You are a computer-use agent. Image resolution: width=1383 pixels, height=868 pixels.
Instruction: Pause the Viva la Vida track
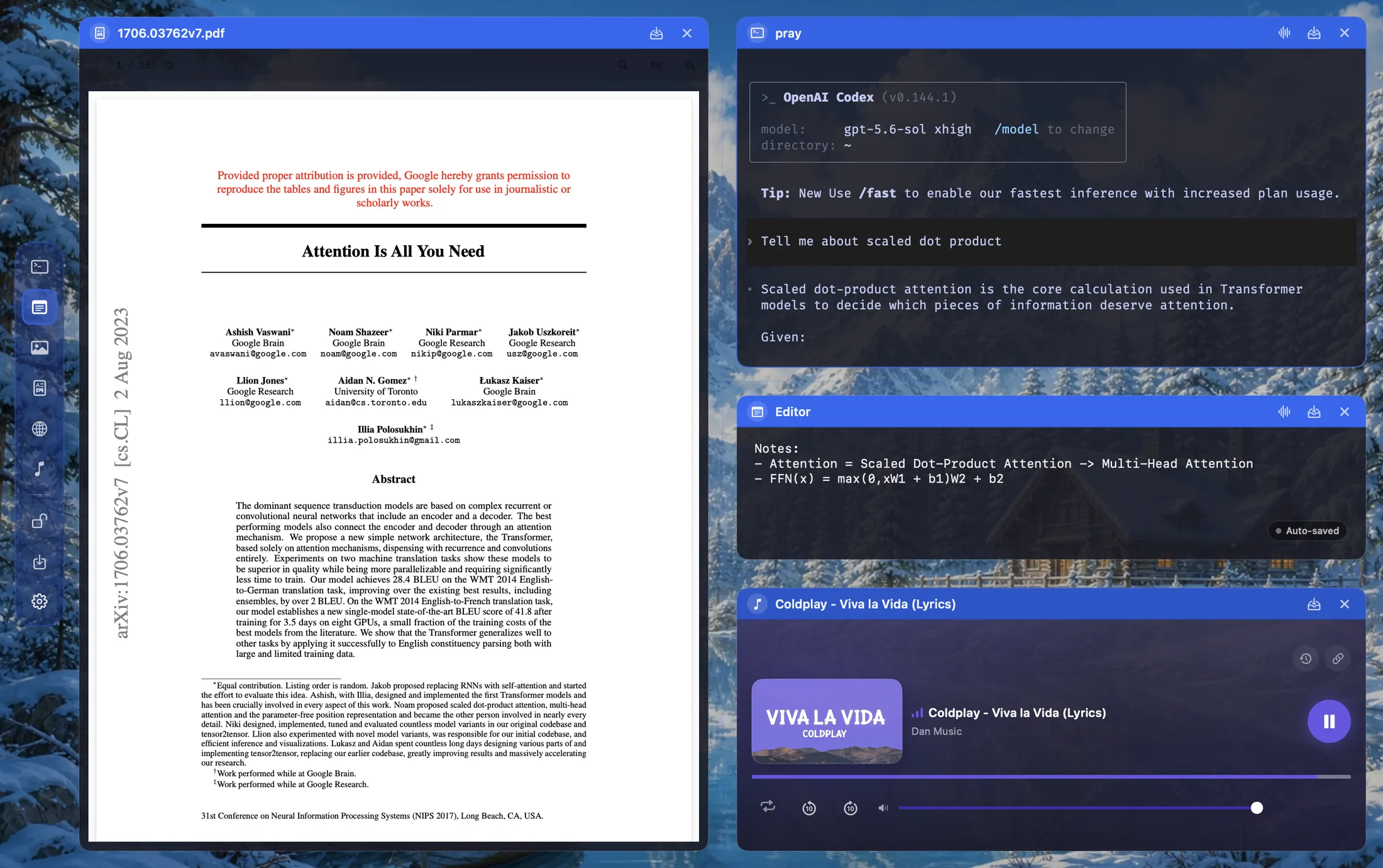[x=1329, y=721]
